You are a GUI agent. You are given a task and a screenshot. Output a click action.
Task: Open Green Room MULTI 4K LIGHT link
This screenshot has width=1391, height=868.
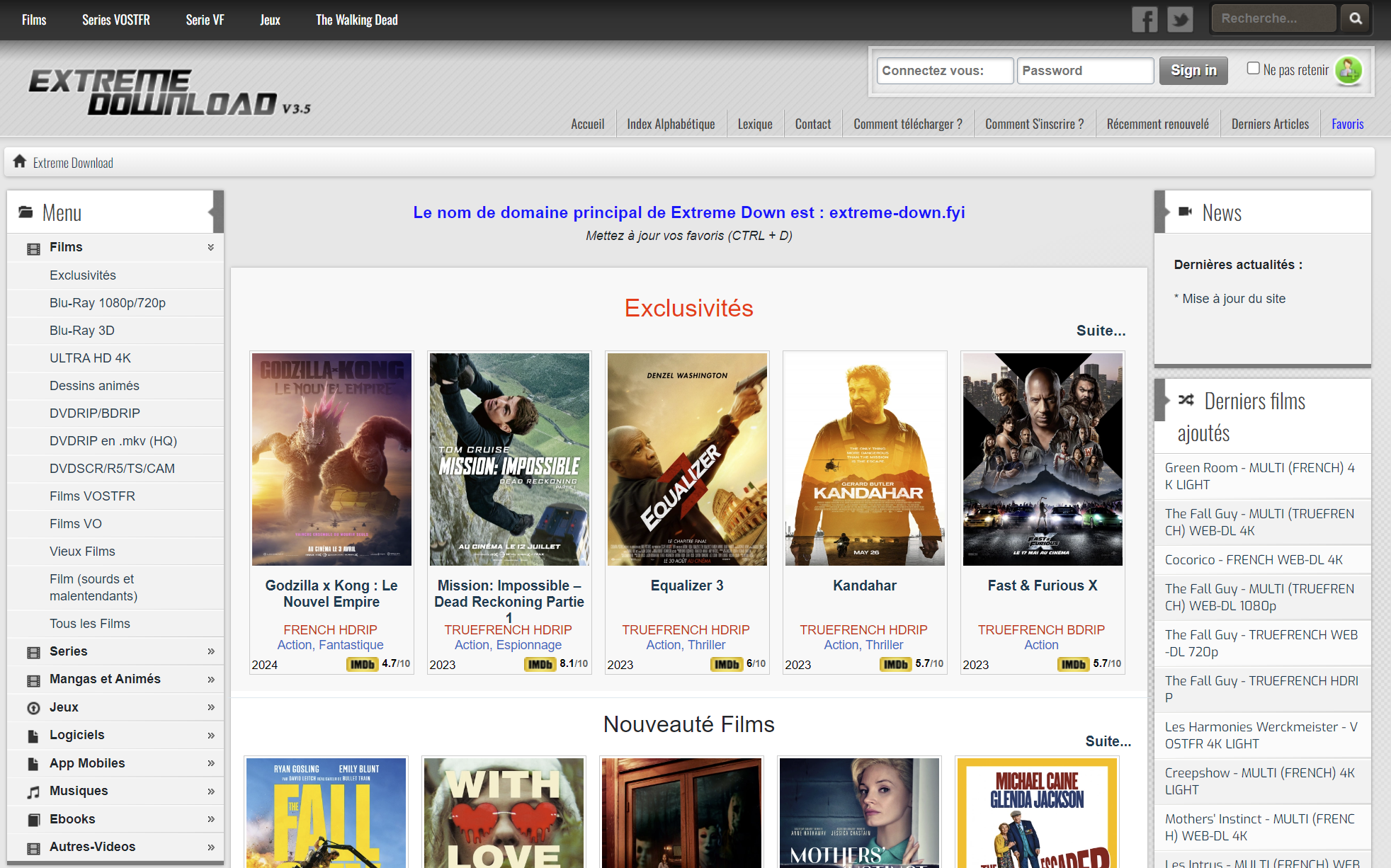[x=1260, y=476]
